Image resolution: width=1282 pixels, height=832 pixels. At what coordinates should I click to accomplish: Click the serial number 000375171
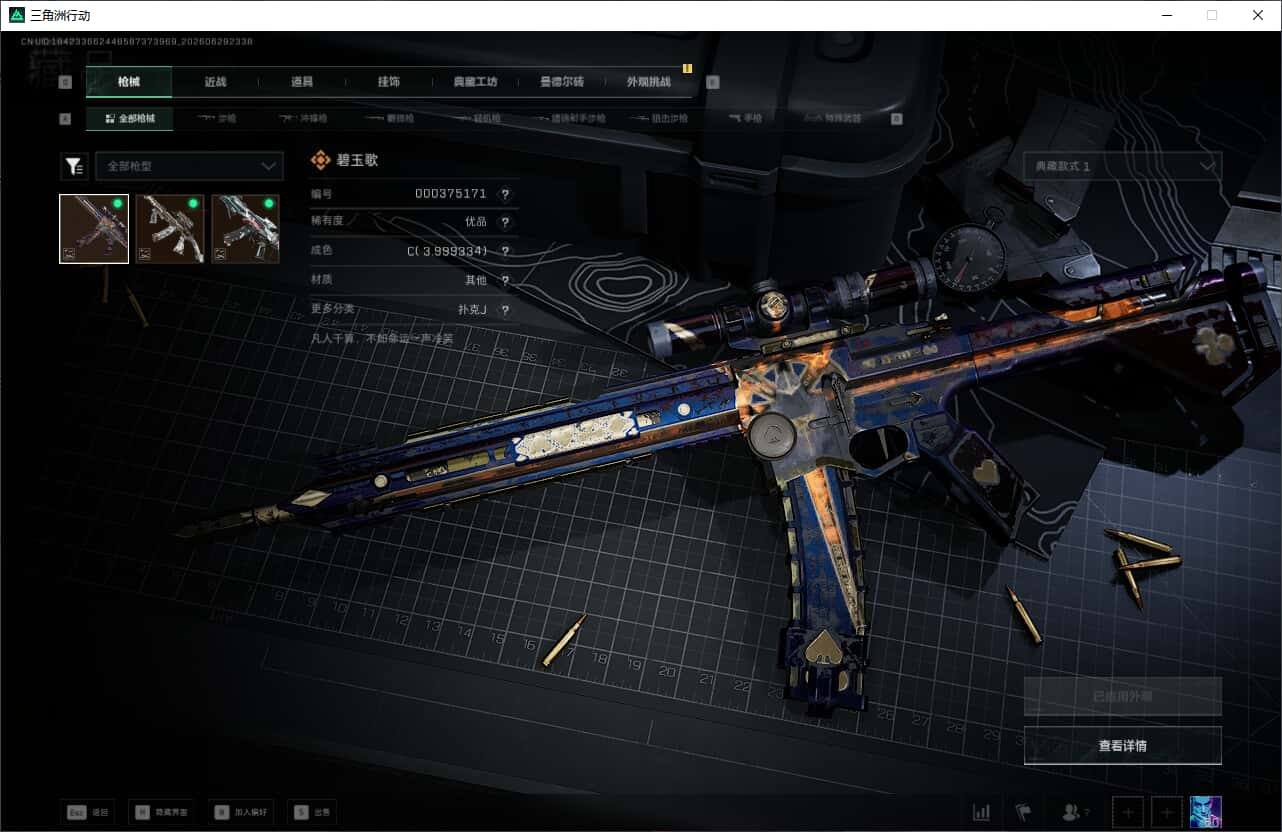[451, 194]
